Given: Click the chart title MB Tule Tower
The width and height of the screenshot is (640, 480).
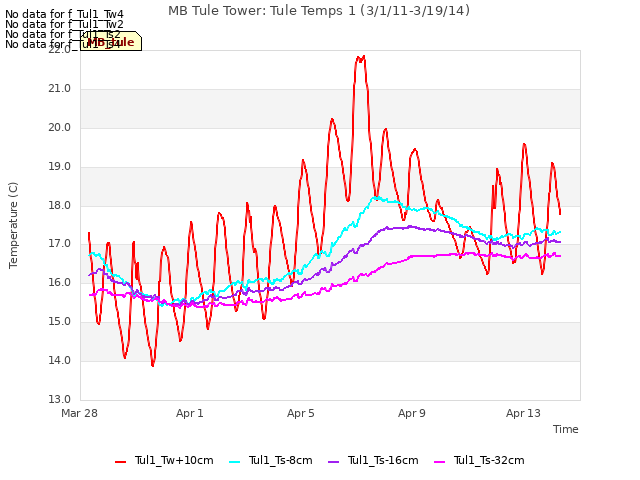Looking at the screenshot, I should [319, 11].
